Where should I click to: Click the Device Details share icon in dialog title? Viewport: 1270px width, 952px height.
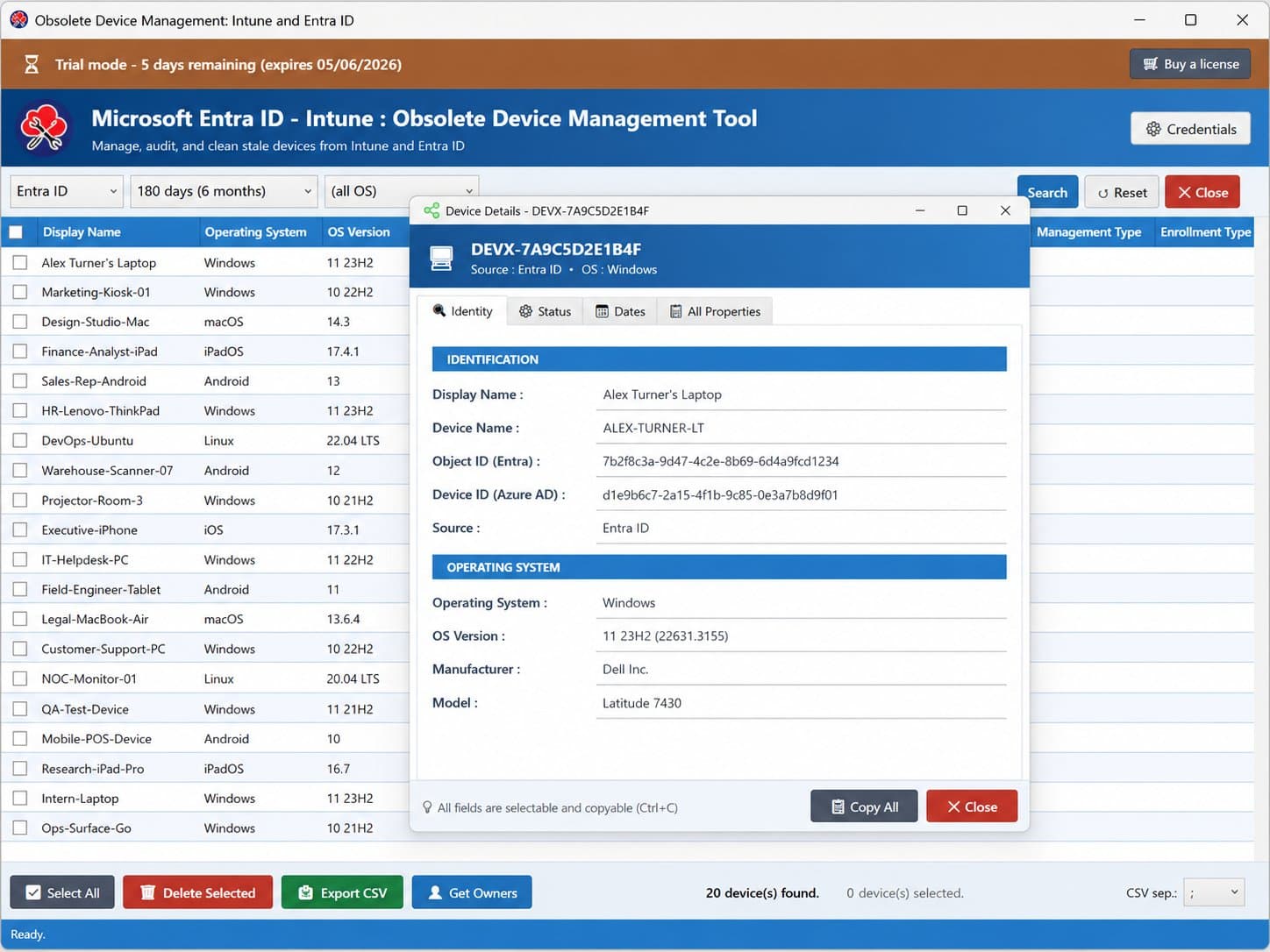pyautogui.click(x=432, y=210)
